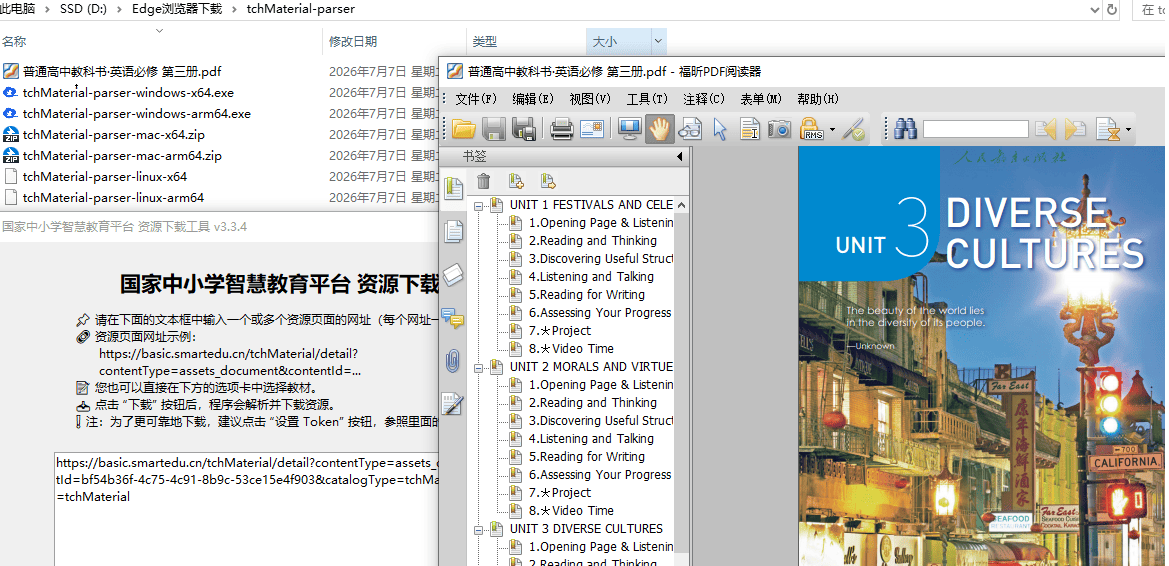
Task: Collapse the UNIT 2 MORALS AND VIRTUES node
Action: (479, 367)
